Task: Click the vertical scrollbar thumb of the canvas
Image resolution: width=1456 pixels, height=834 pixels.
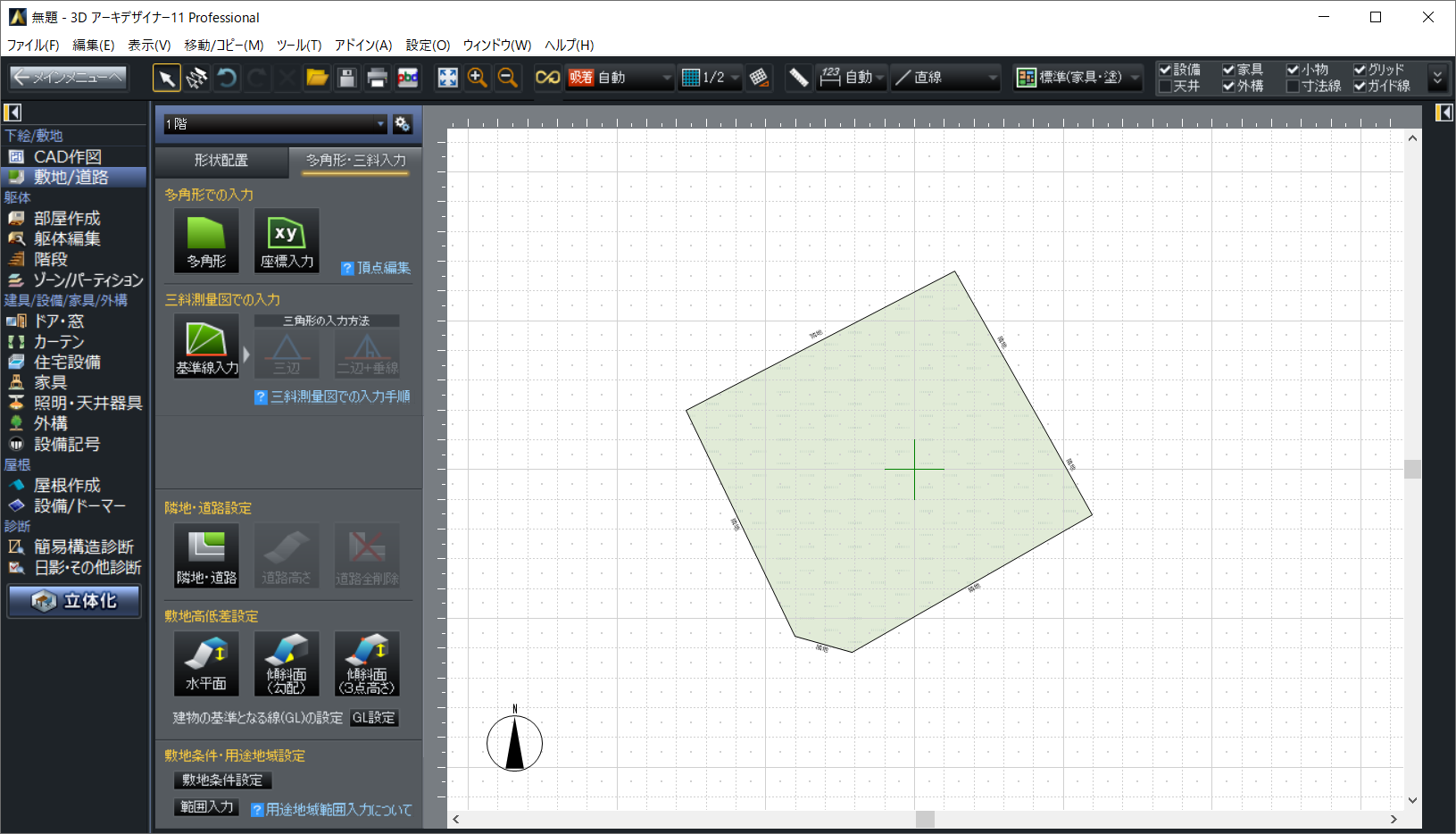Action: point(1412,469)
